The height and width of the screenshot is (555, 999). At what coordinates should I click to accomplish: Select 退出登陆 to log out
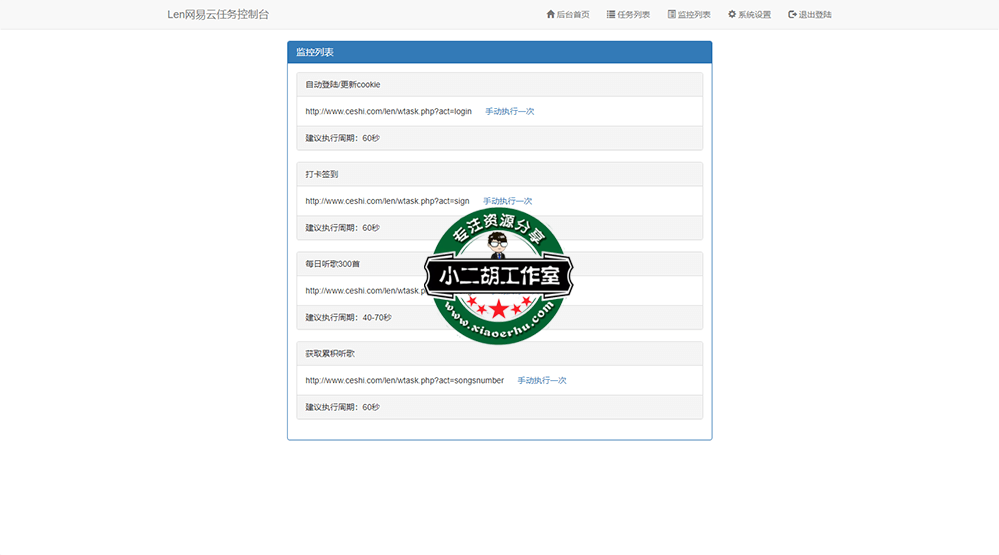pyautogui.click(x=815, y=15)
